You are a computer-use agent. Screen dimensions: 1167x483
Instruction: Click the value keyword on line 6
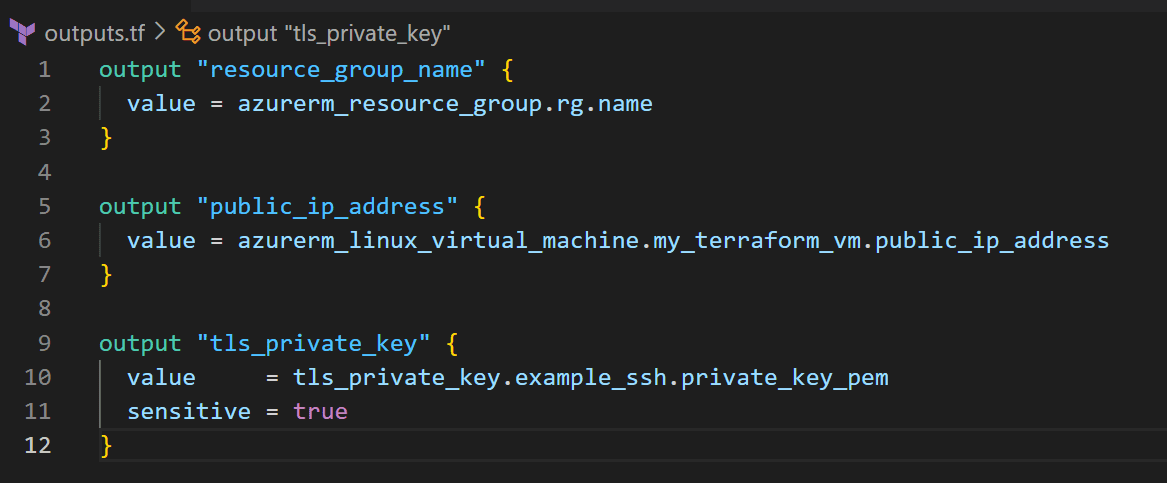pyautogui.click(x=162, y=240)
